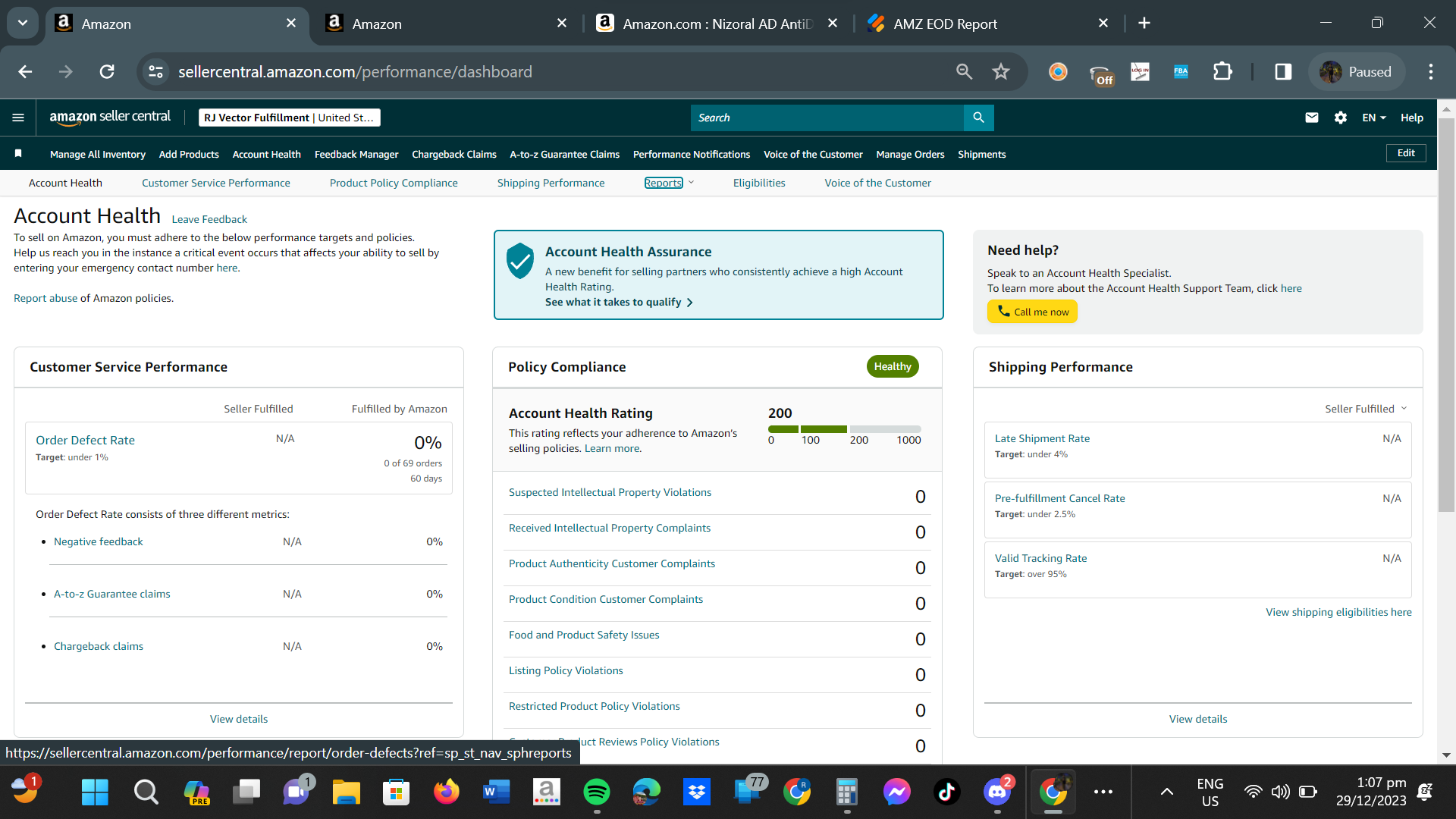Image resolution: width=1456 pixels, height=819 pixels.
Task: Open See what it takes to qualify
Action: (x=619, y=302)
